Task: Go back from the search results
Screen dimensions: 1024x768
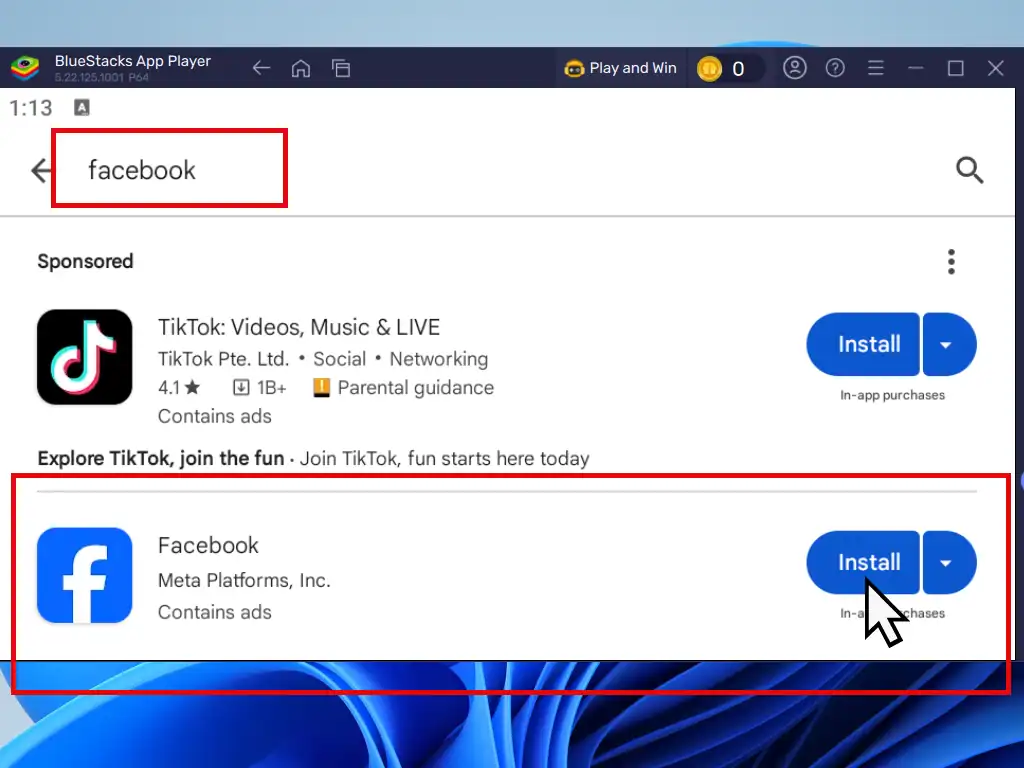Action: point(42,171)
